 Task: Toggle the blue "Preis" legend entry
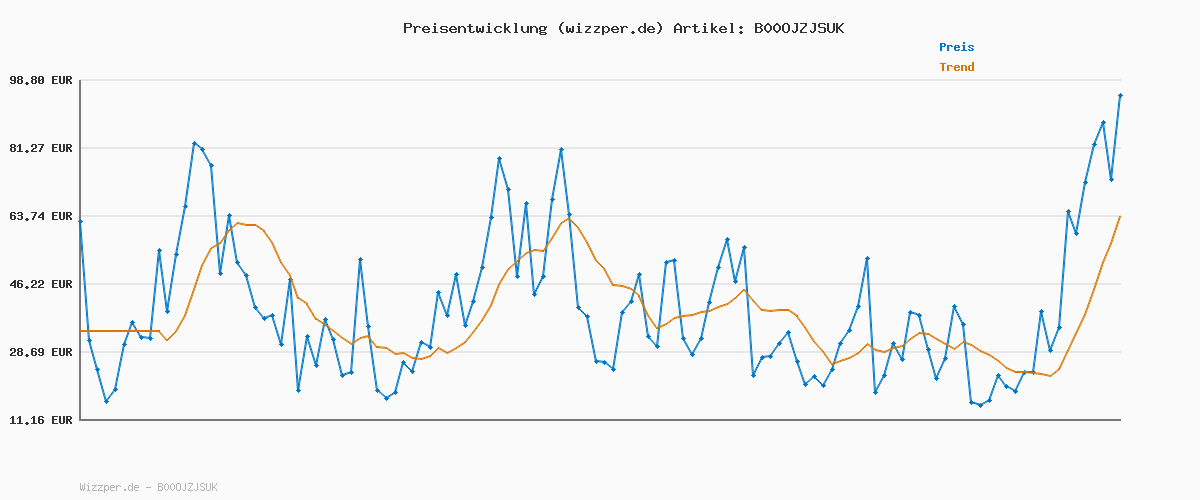click(x=956, y=47)
